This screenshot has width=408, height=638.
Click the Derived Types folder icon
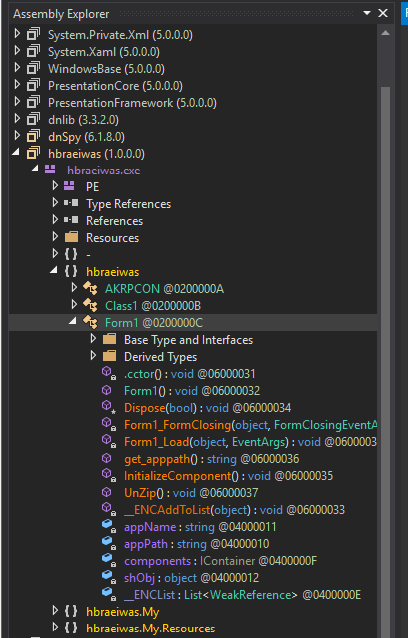(x=109, y=356)
